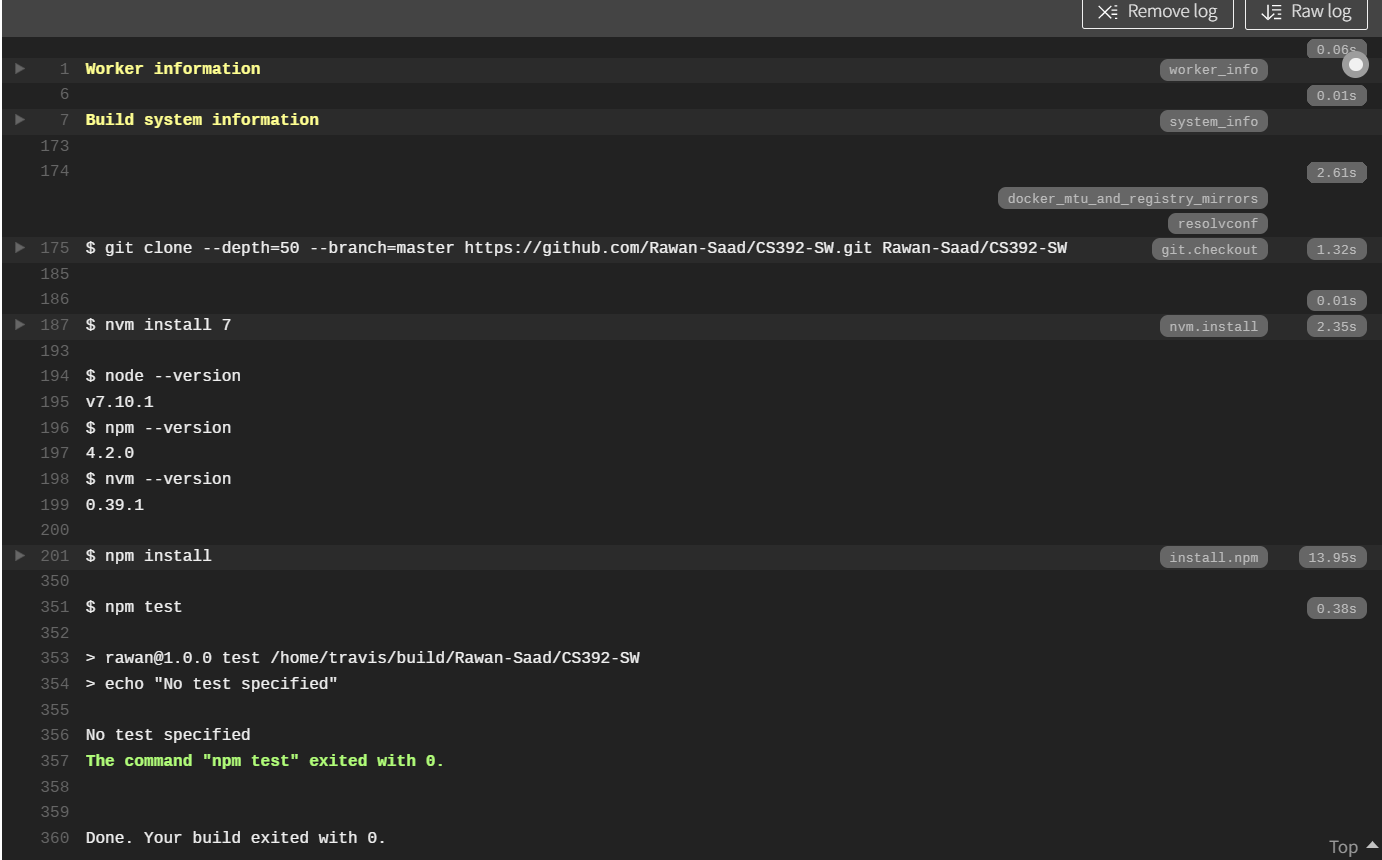Expand the Worker information fold

tap(19, 68)
